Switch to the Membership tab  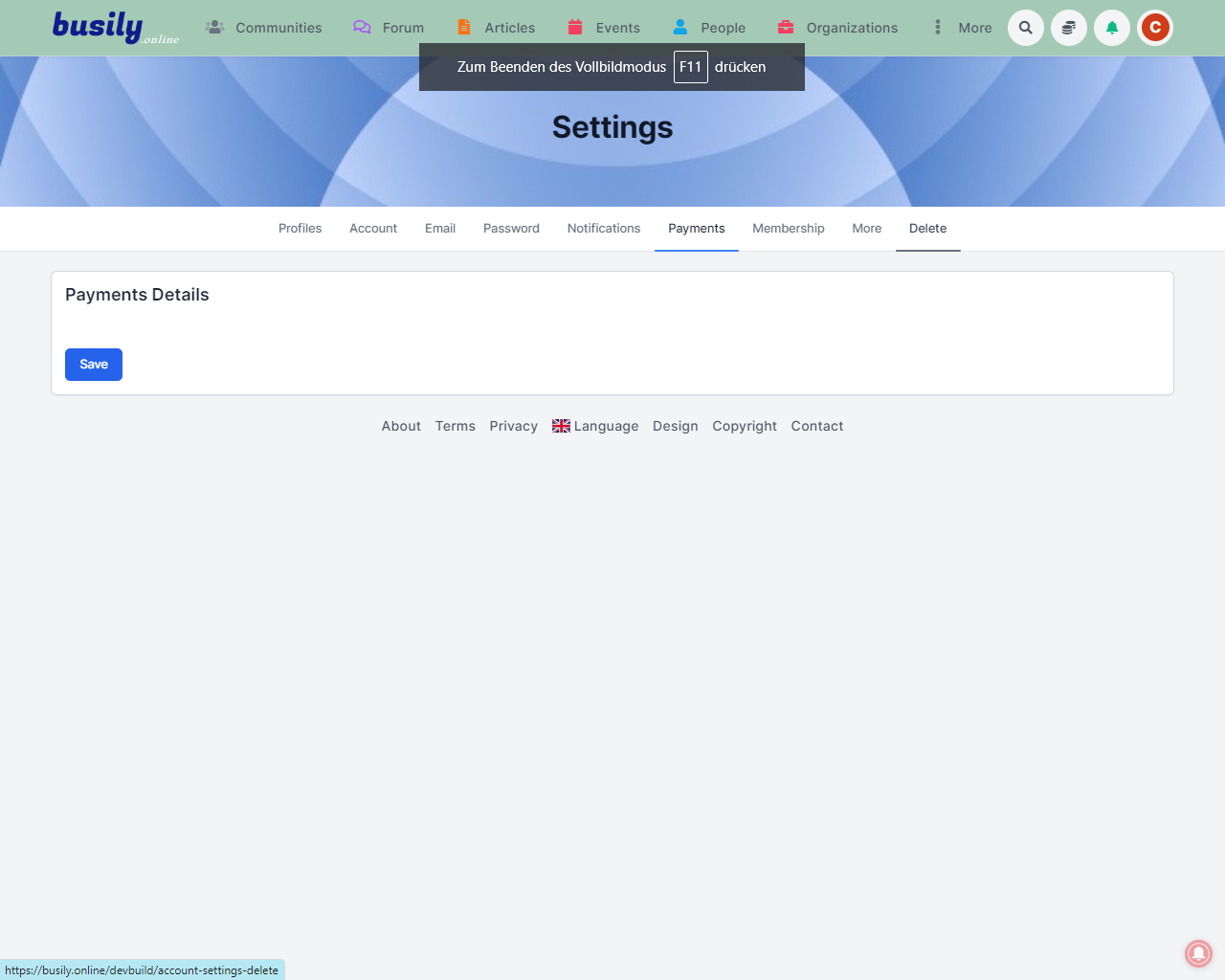(788, 229)
